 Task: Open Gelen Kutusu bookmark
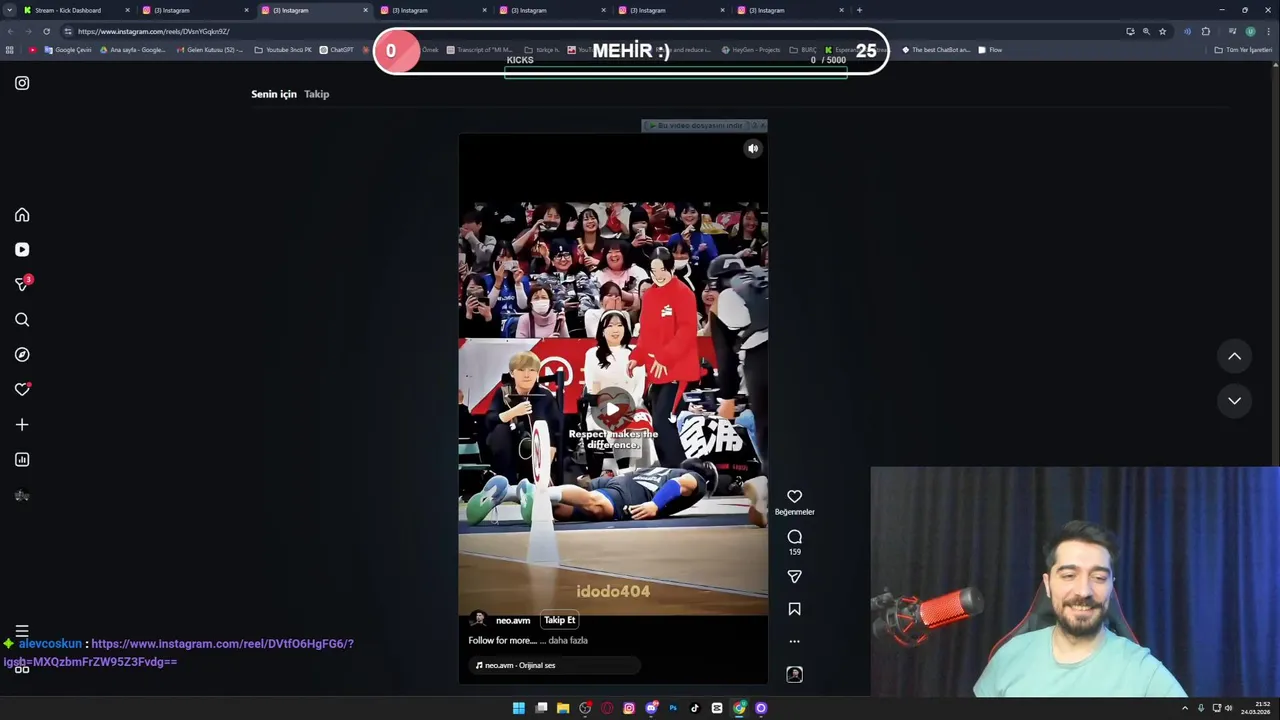[x=209, y=50]
